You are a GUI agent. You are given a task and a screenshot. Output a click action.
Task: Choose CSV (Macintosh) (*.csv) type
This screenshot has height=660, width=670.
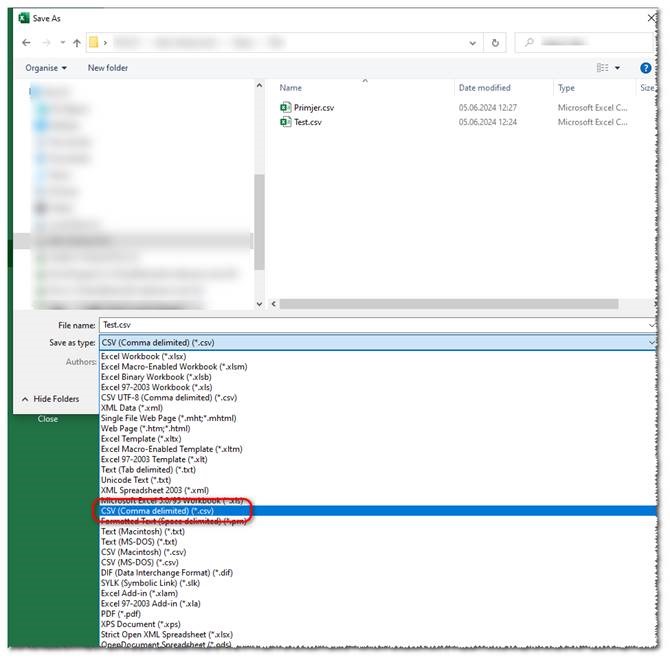[143, 552]
